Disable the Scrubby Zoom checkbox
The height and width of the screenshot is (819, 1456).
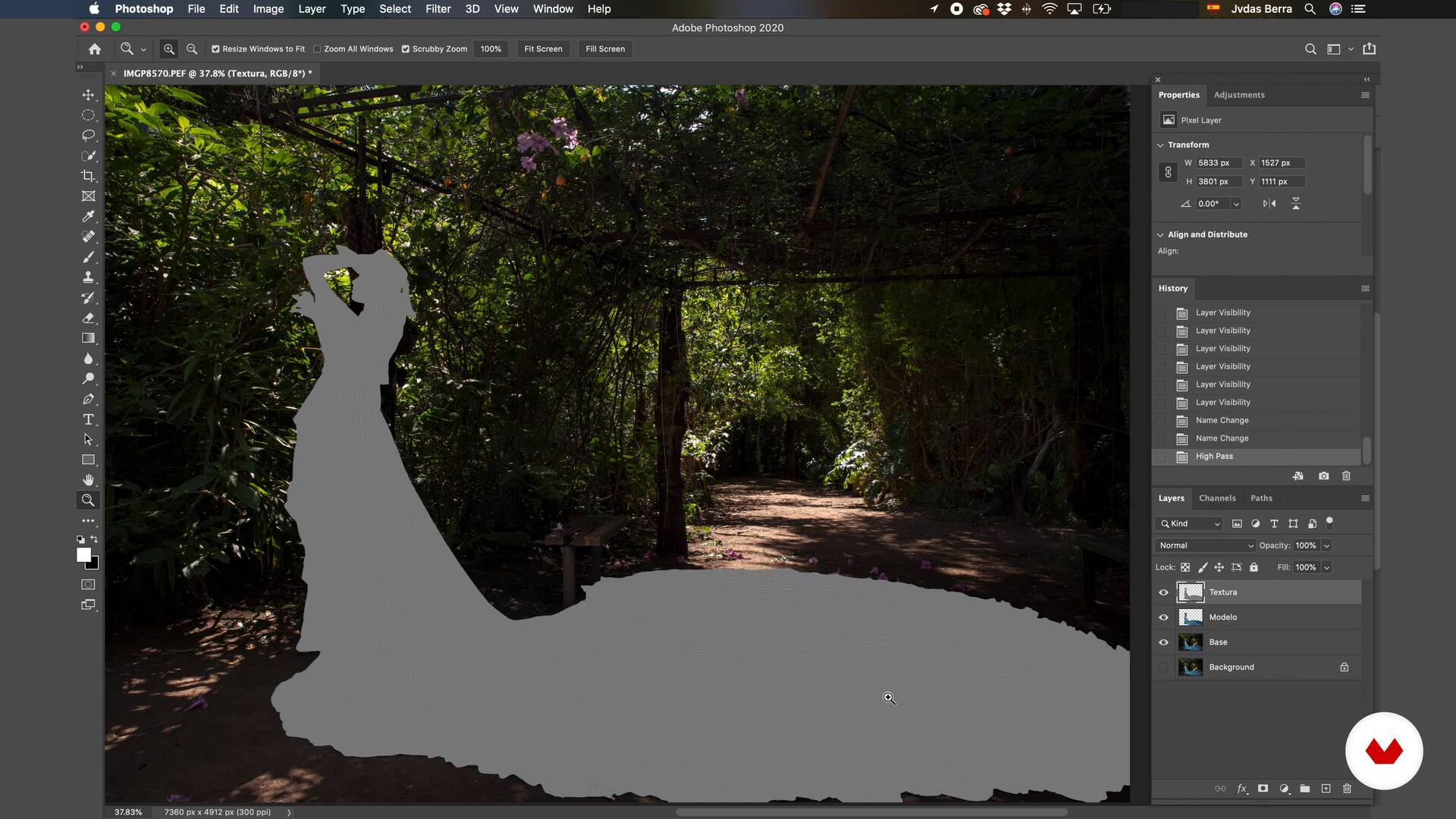tap(406, 49)
